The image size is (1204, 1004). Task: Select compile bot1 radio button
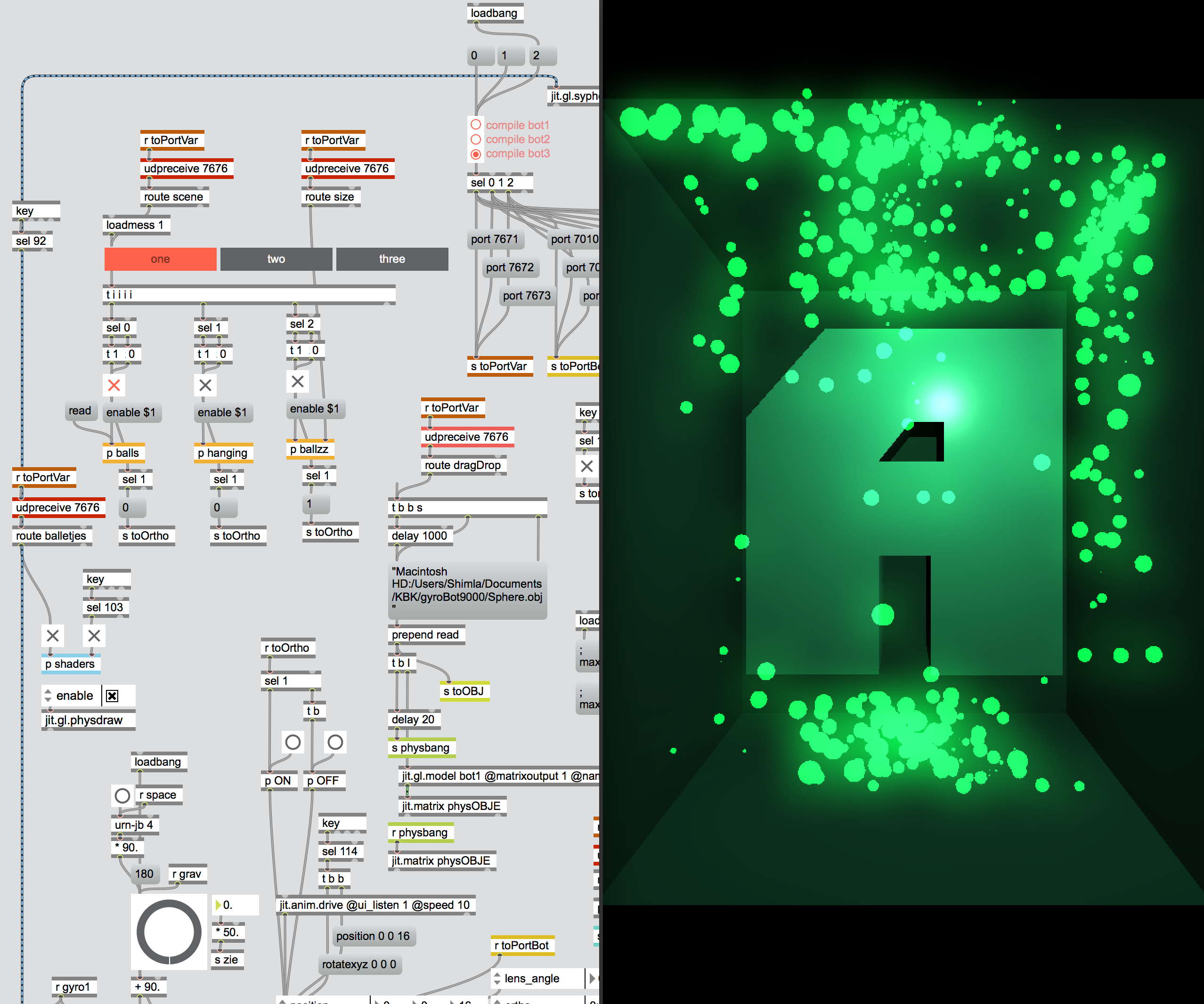click(x=476, y=124)
